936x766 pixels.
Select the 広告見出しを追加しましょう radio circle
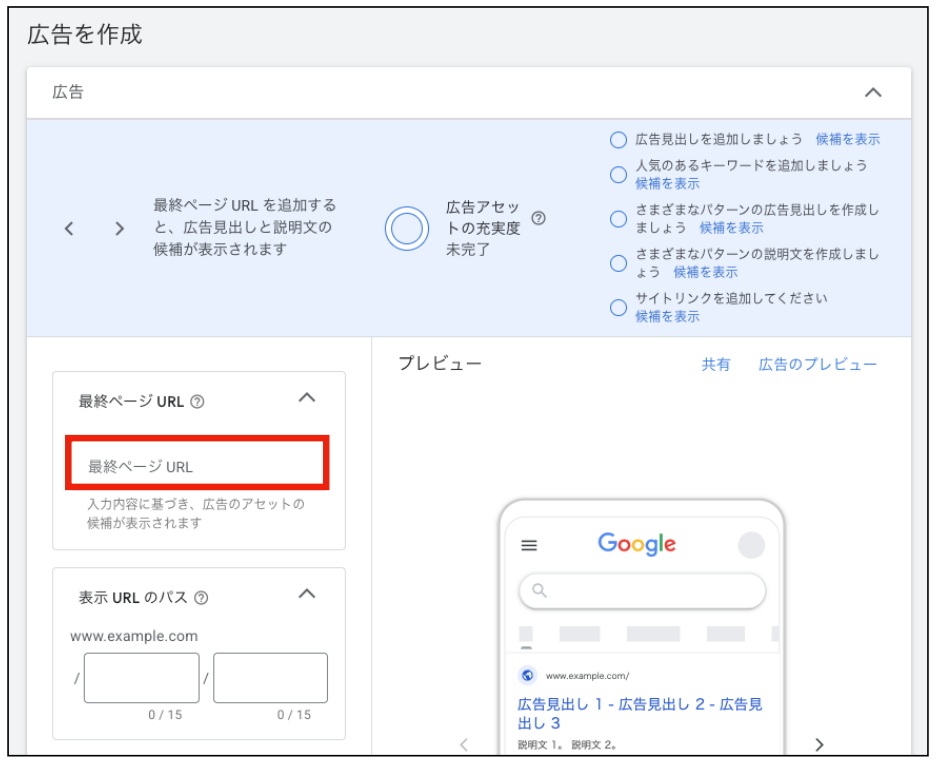point(618,140)
